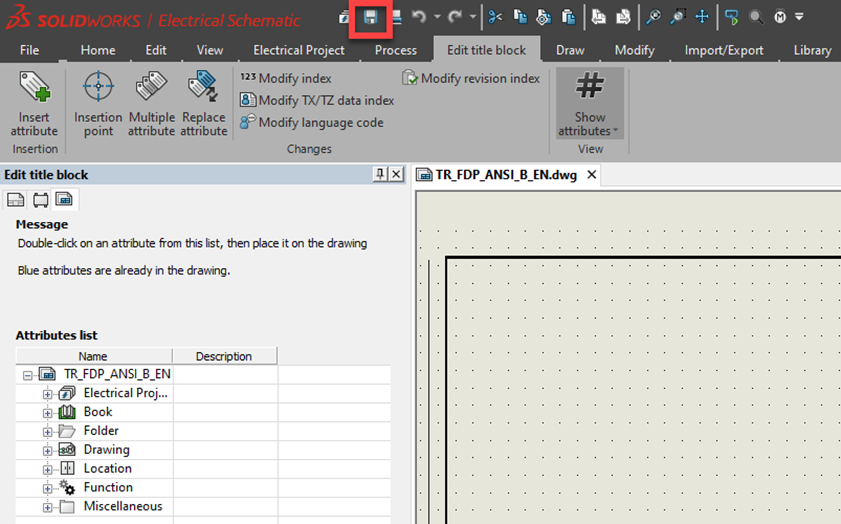This screenshot has width=841, height=524.
Task: Click the Replace attribute tool
Action: [204, 103]
